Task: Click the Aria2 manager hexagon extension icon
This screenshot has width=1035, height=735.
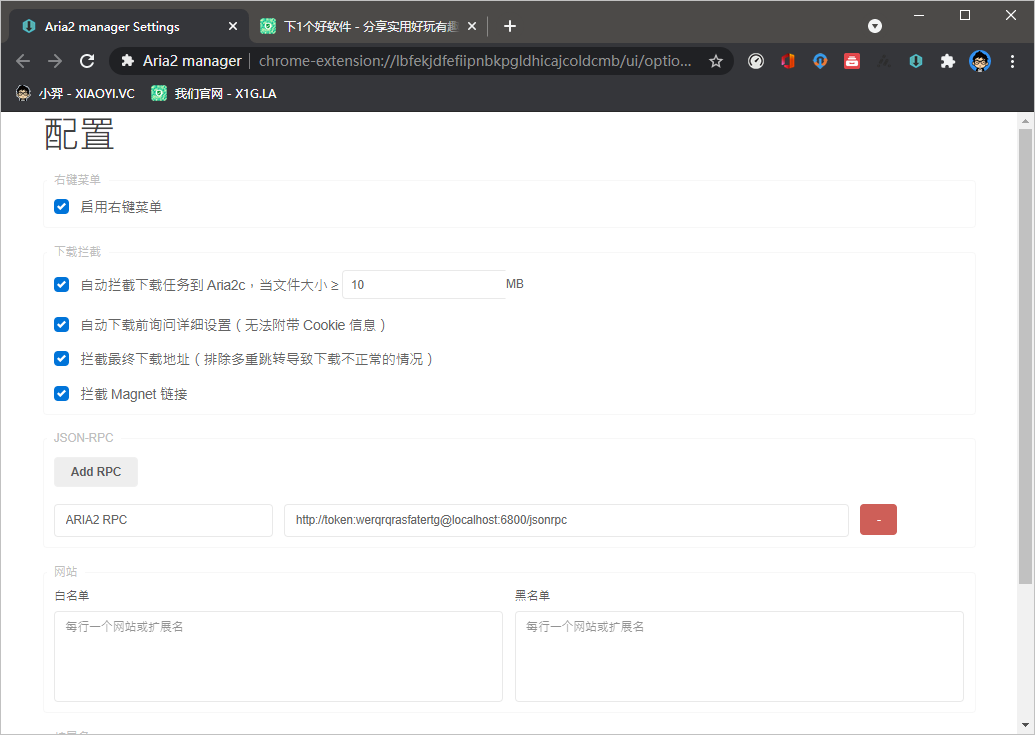Action: 915,61
